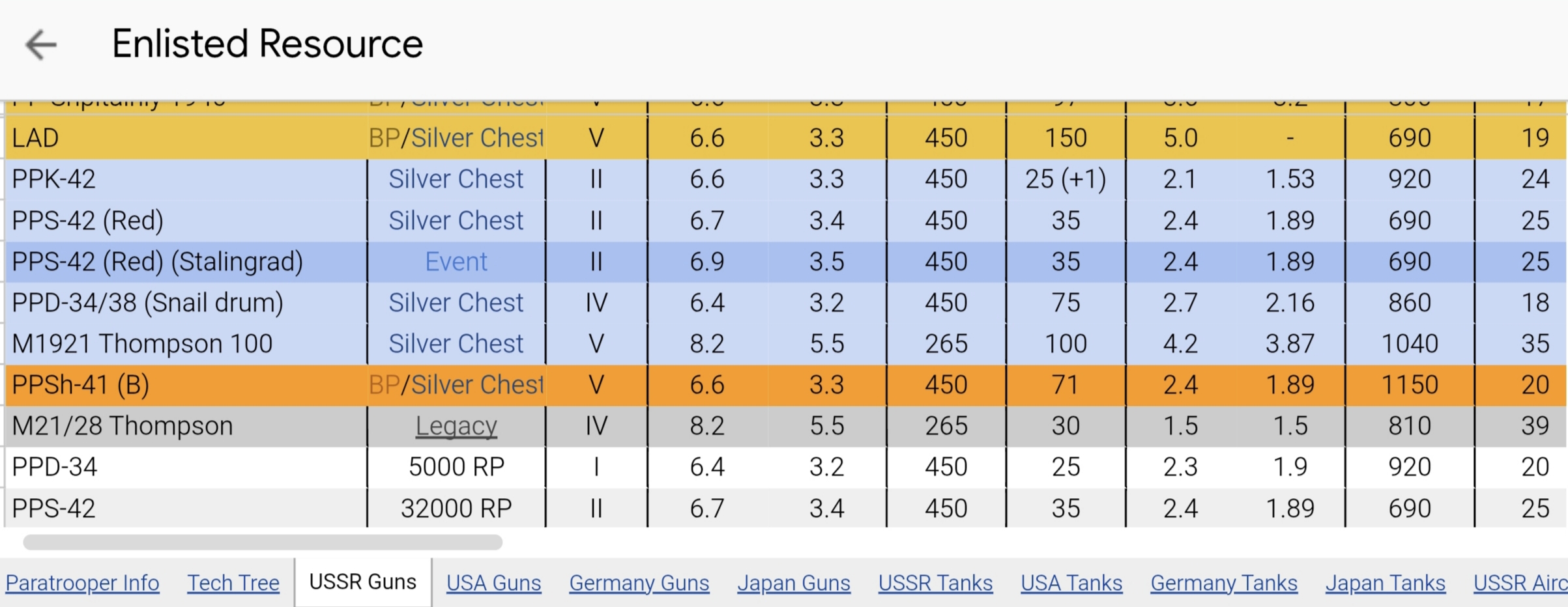Tap the back arrow icon

coord(41,45)
